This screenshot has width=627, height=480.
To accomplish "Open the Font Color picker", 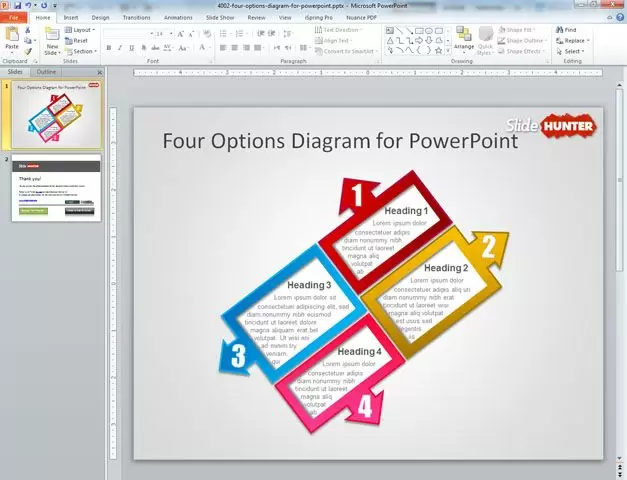I will pos(201,47).
